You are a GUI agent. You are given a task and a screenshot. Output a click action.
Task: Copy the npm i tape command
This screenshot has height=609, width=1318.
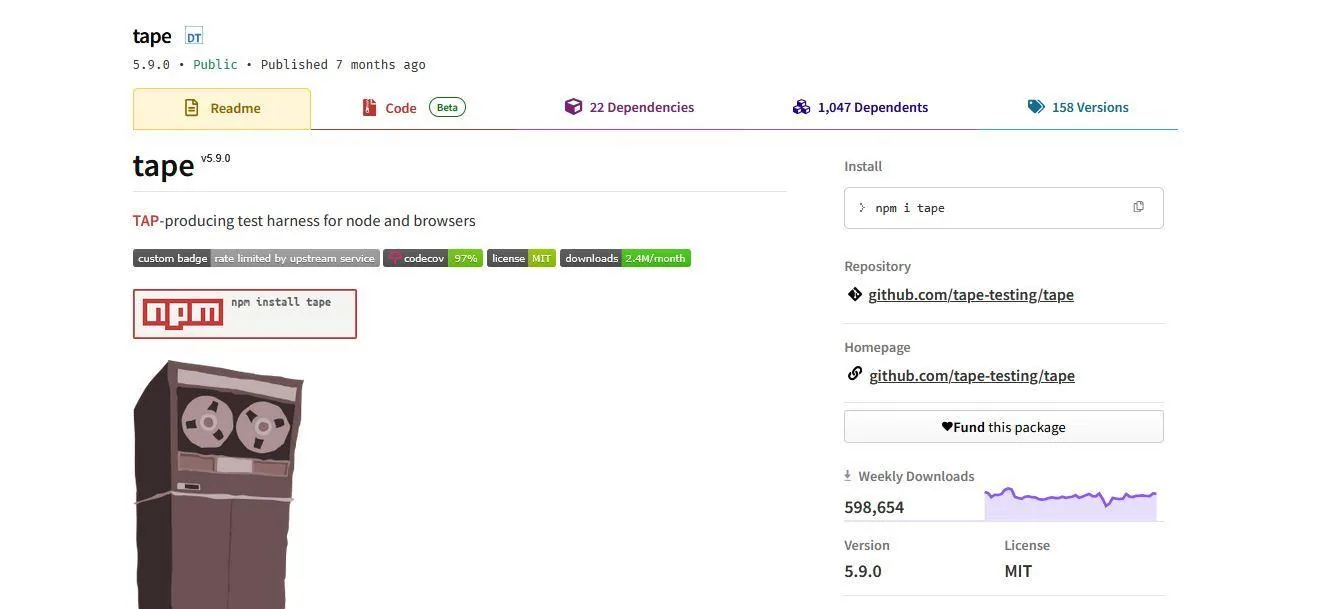1138,207
